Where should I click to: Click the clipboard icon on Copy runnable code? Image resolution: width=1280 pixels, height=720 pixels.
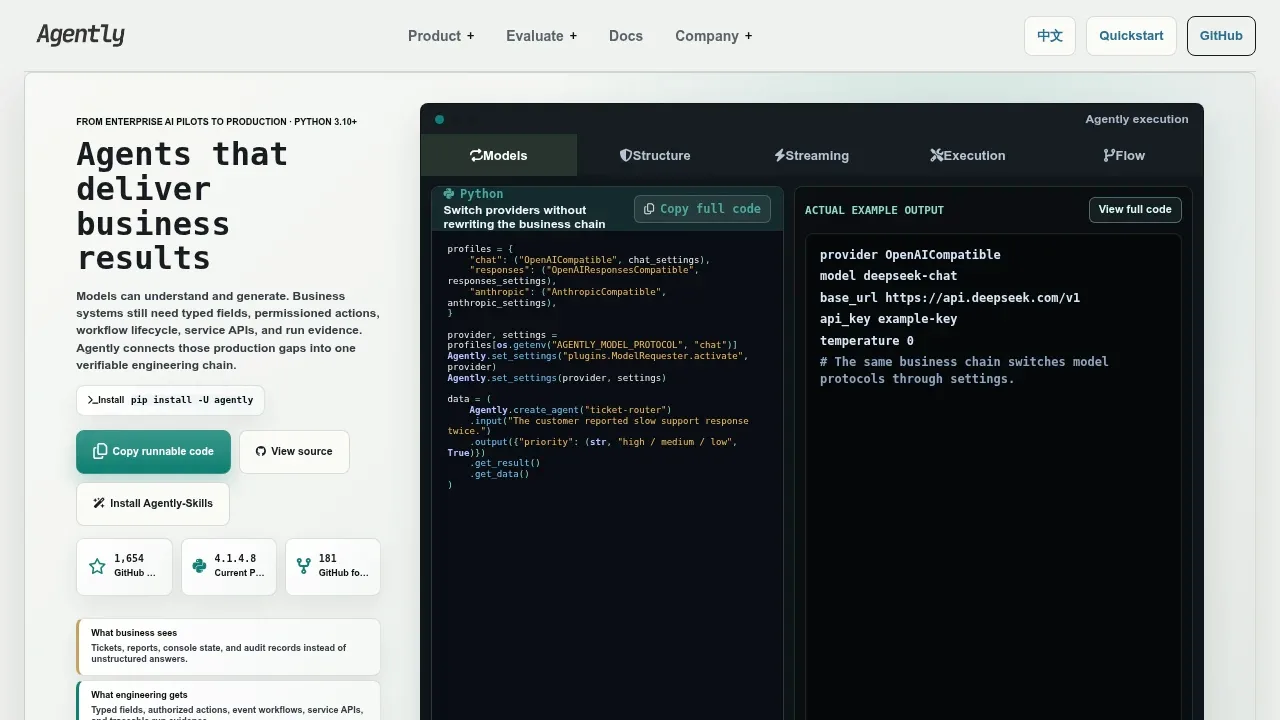100,451
